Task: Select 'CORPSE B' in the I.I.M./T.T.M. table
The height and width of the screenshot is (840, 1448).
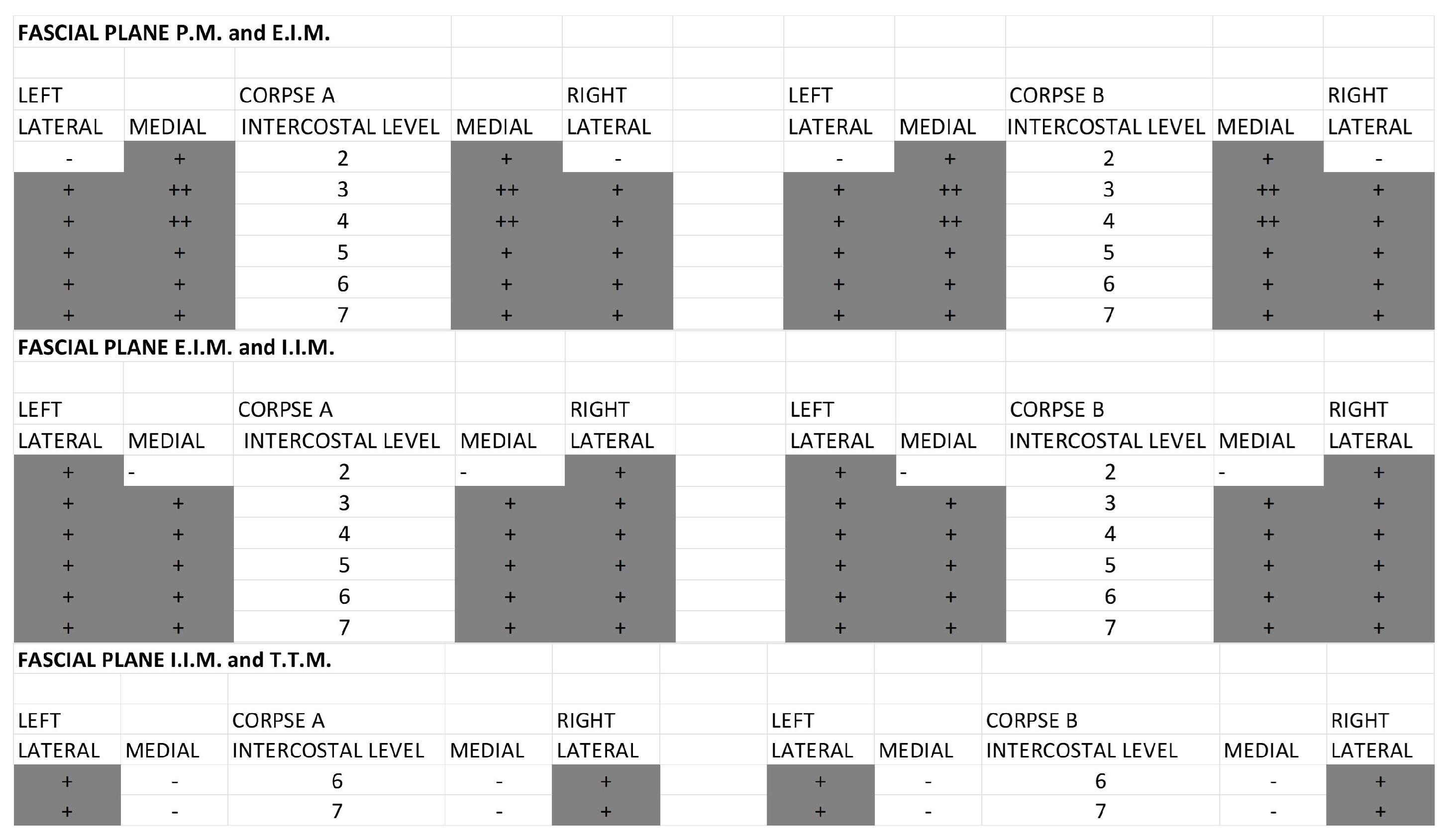Action: [x=1032, y=720]
